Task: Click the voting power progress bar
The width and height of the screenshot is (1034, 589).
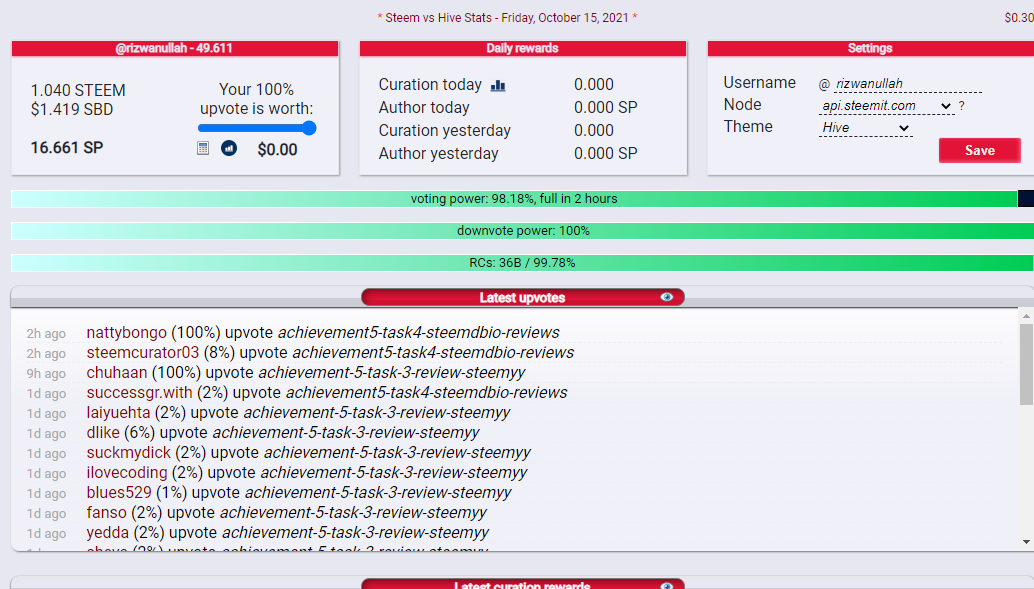Action: point(522,199)
